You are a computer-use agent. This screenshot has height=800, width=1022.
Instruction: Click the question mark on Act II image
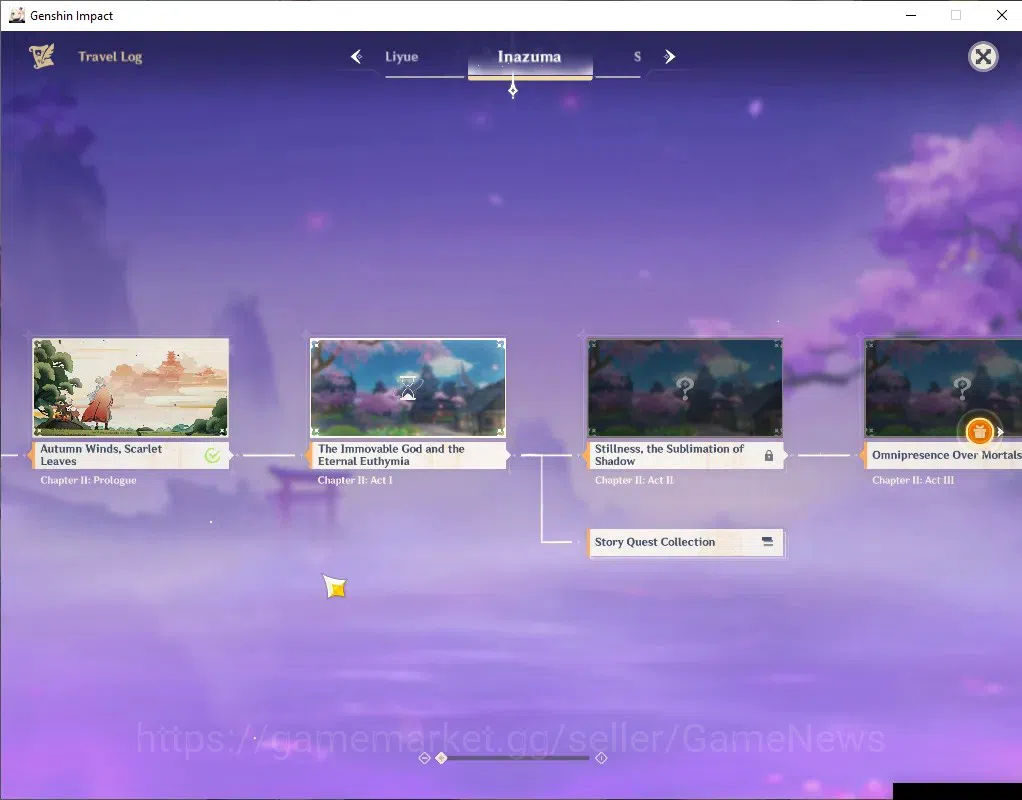[684, 388]
